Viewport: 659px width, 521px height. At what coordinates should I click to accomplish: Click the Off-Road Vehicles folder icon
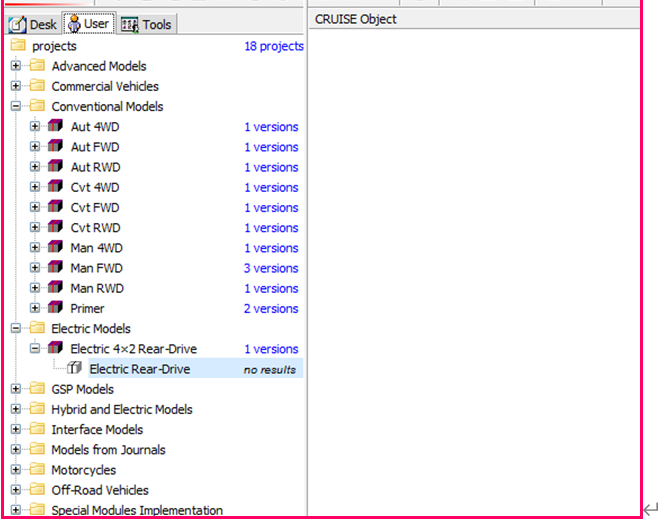point(37,489)
